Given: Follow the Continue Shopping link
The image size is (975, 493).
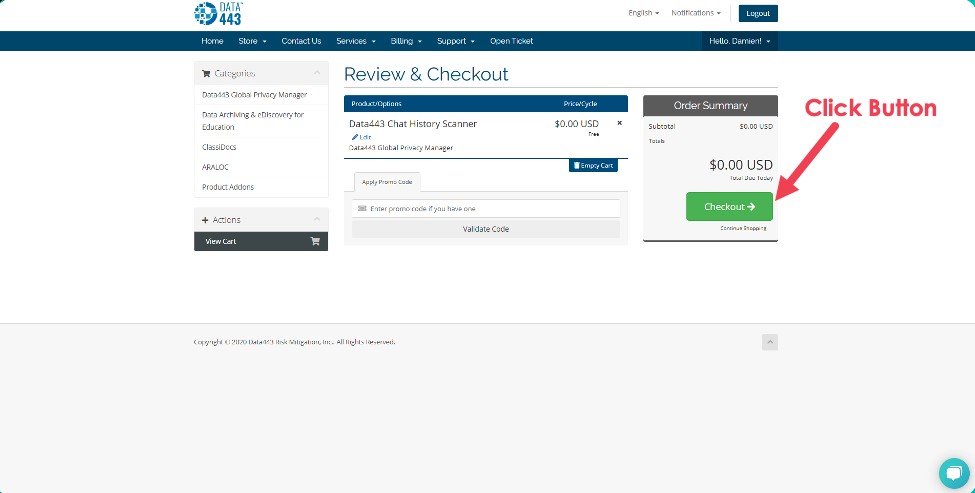Looking at the screenshot, I should (743, 228).
